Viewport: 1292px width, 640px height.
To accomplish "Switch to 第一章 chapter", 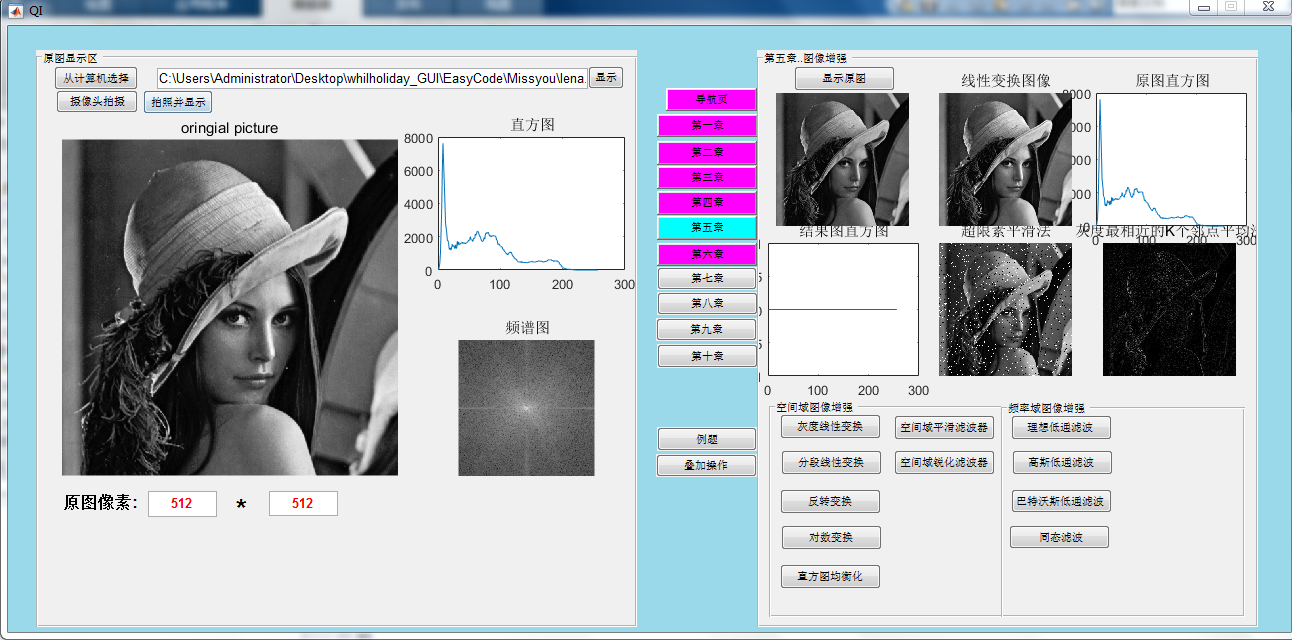I will coord(707,126).
